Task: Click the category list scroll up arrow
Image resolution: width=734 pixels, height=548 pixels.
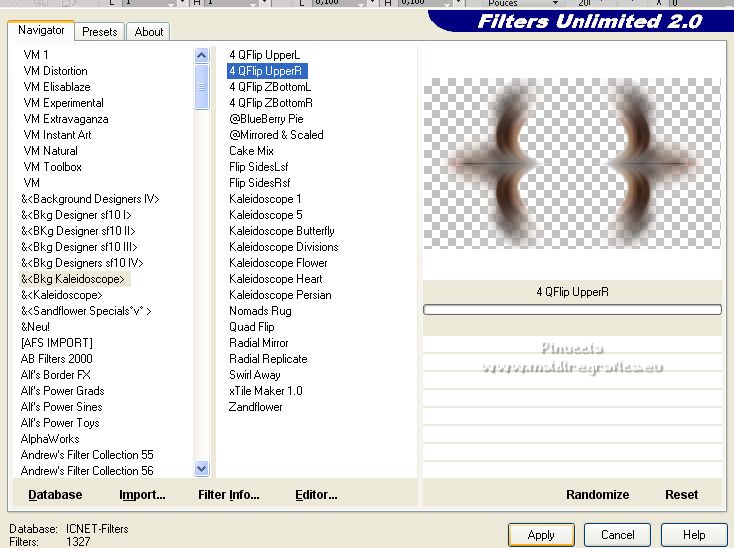Action: point(202,56)
